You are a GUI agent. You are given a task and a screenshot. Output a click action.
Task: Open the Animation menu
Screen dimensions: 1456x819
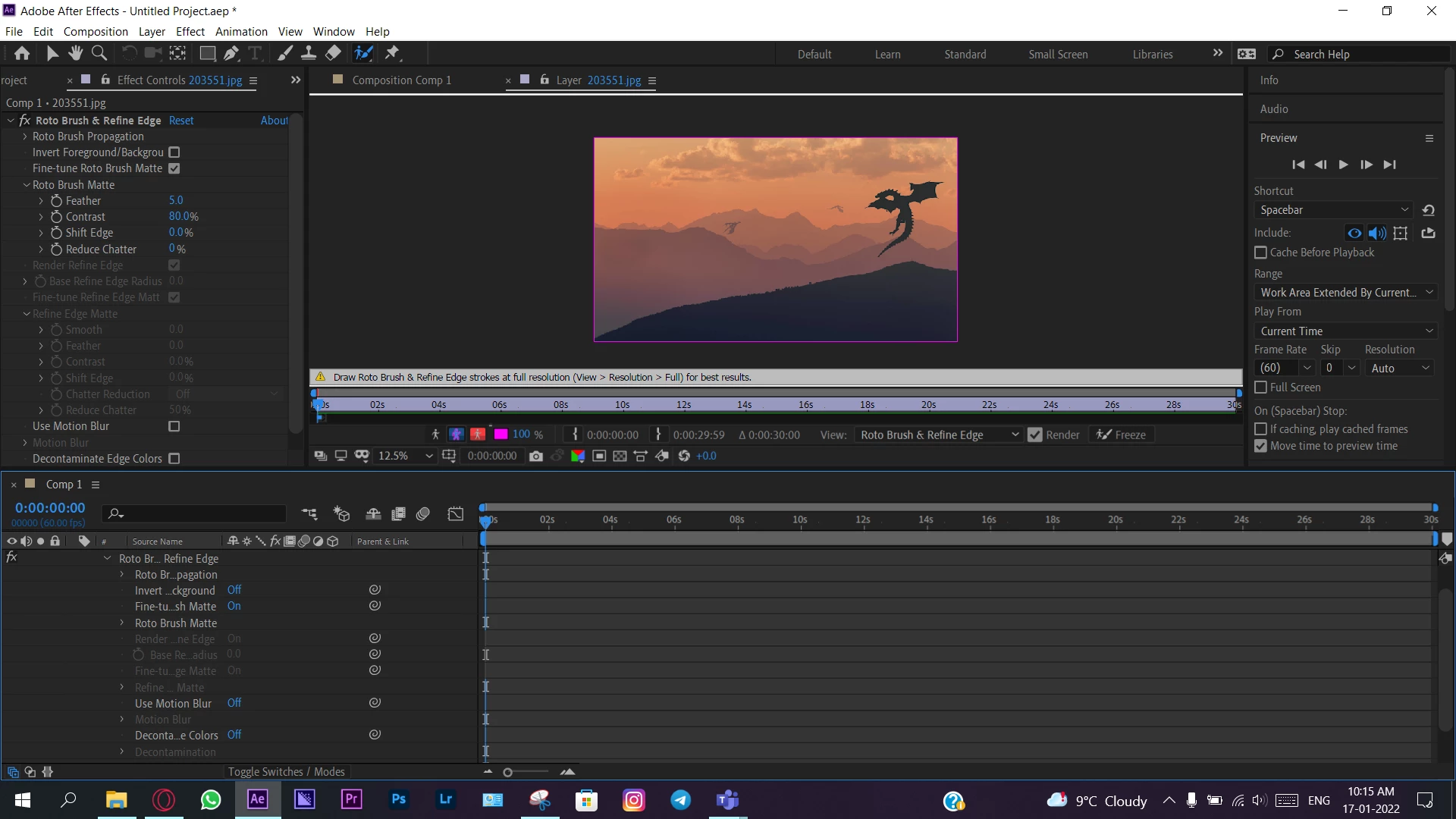coord(241,31)
